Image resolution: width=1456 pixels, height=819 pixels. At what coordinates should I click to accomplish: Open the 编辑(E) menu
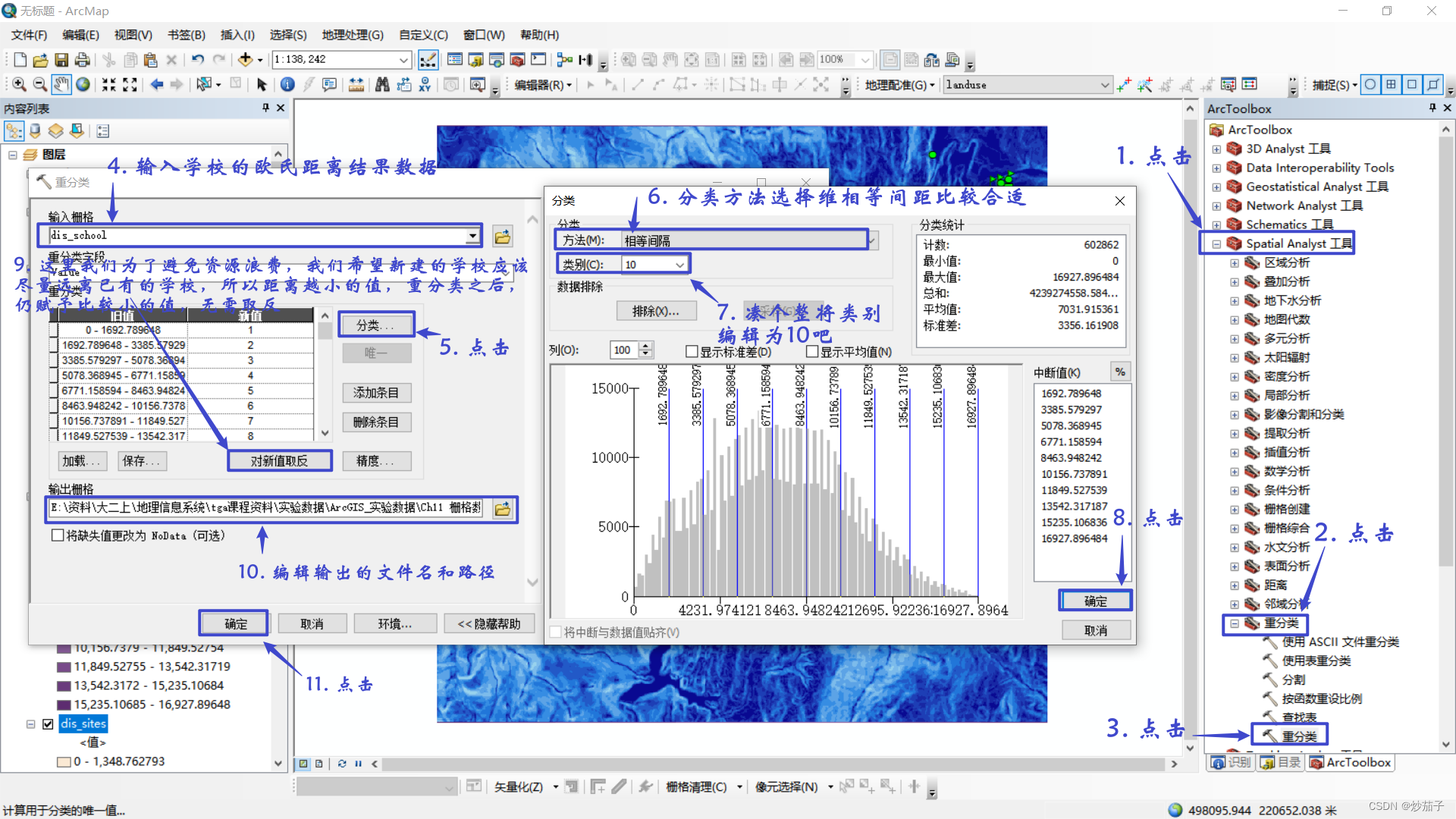(80, 35)
